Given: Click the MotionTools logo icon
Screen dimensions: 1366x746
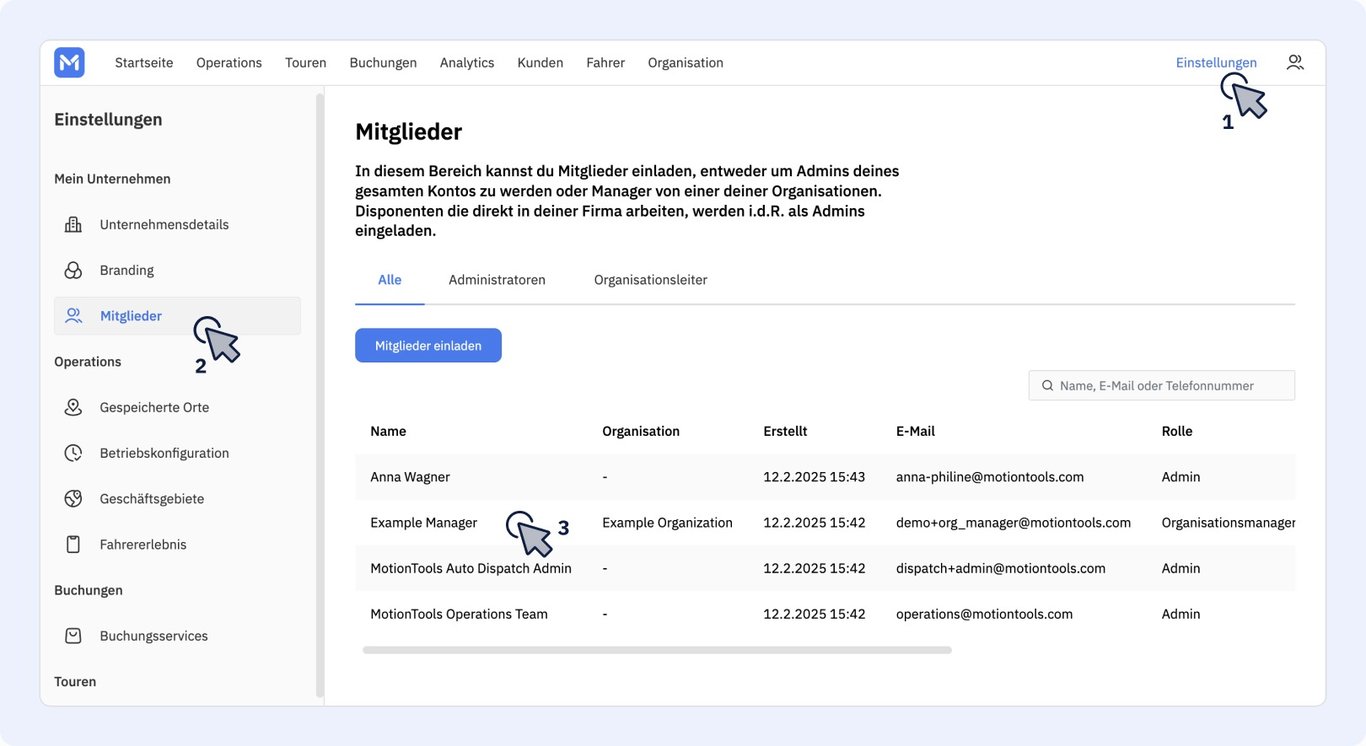Looking at the screenshot, I should coord(69,63).
